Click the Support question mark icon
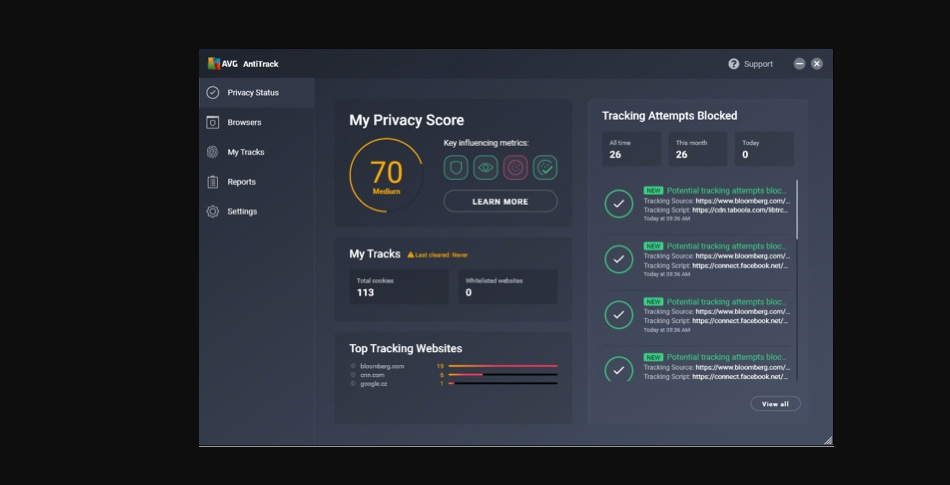950x485 pixels. pos(734,64)
